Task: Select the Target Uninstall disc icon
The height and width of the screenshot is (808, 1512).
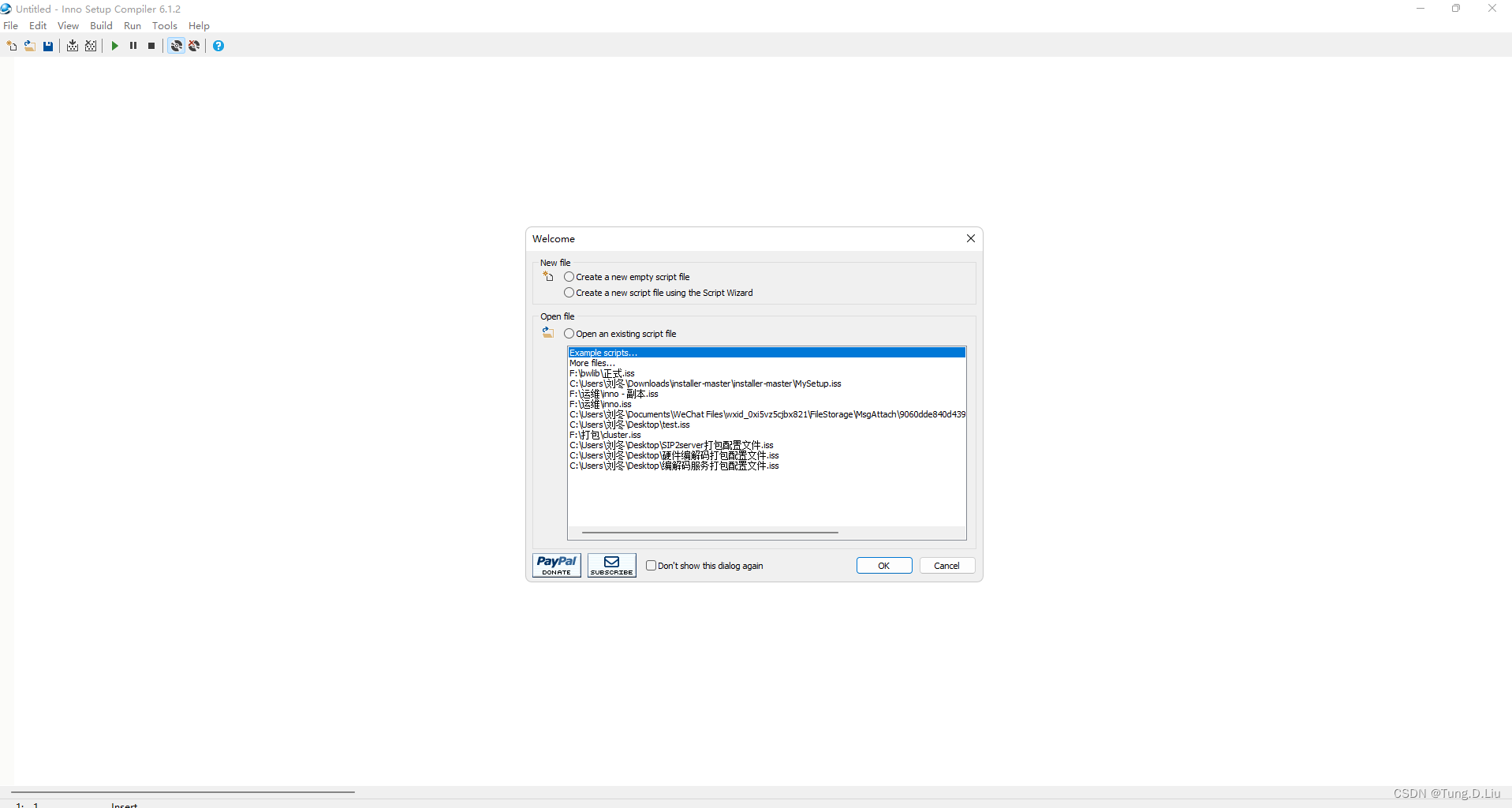Action: [x=194, y=46]
